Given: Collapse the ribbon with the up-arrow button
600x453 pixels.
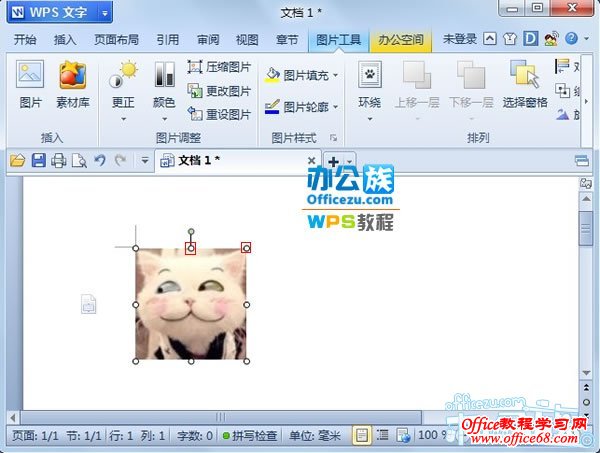Looking at the screenshot, I should [x=489, y=39].
